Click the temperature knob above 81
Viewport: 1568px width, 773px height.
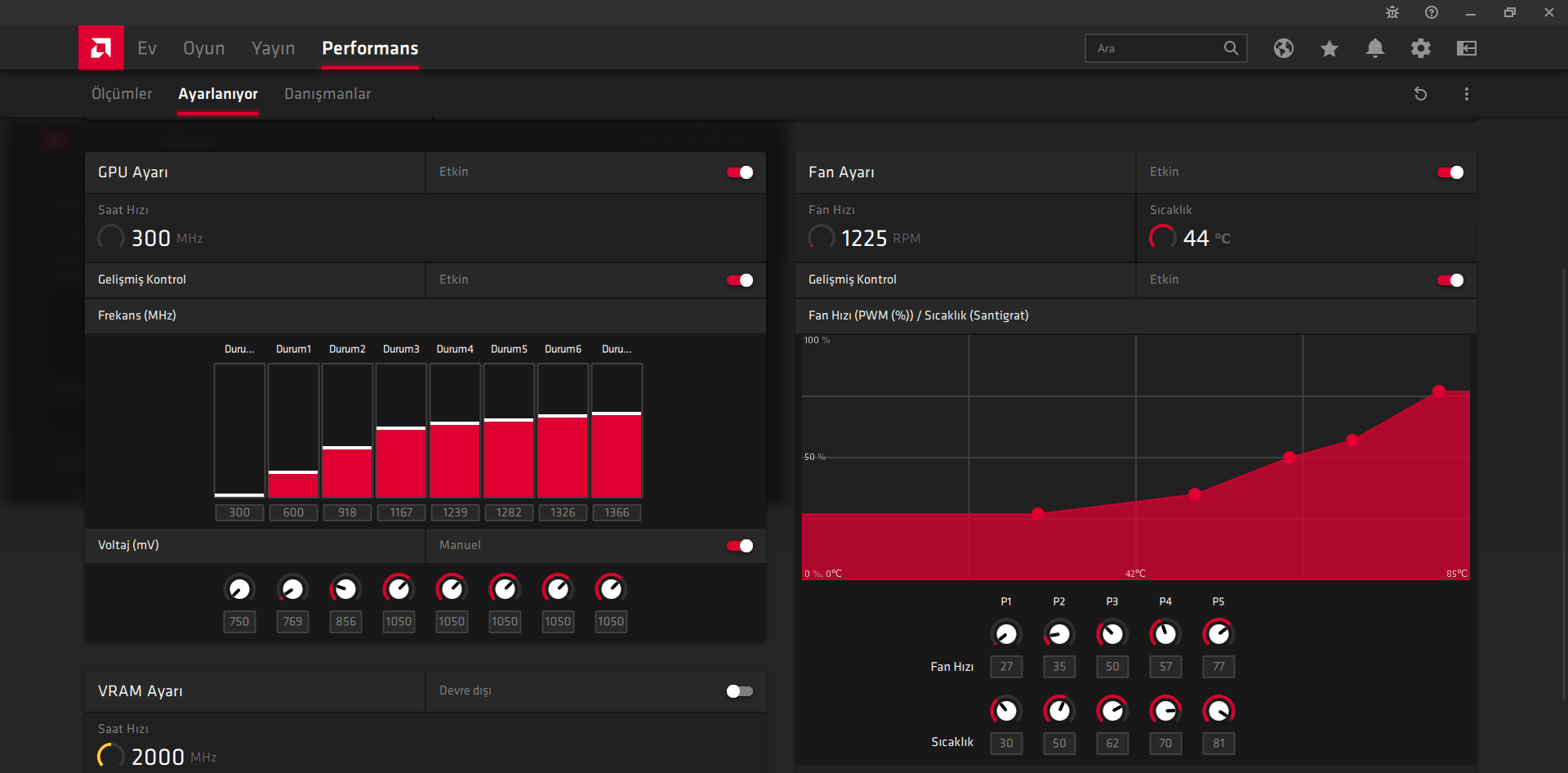[x=1218, y=710]
